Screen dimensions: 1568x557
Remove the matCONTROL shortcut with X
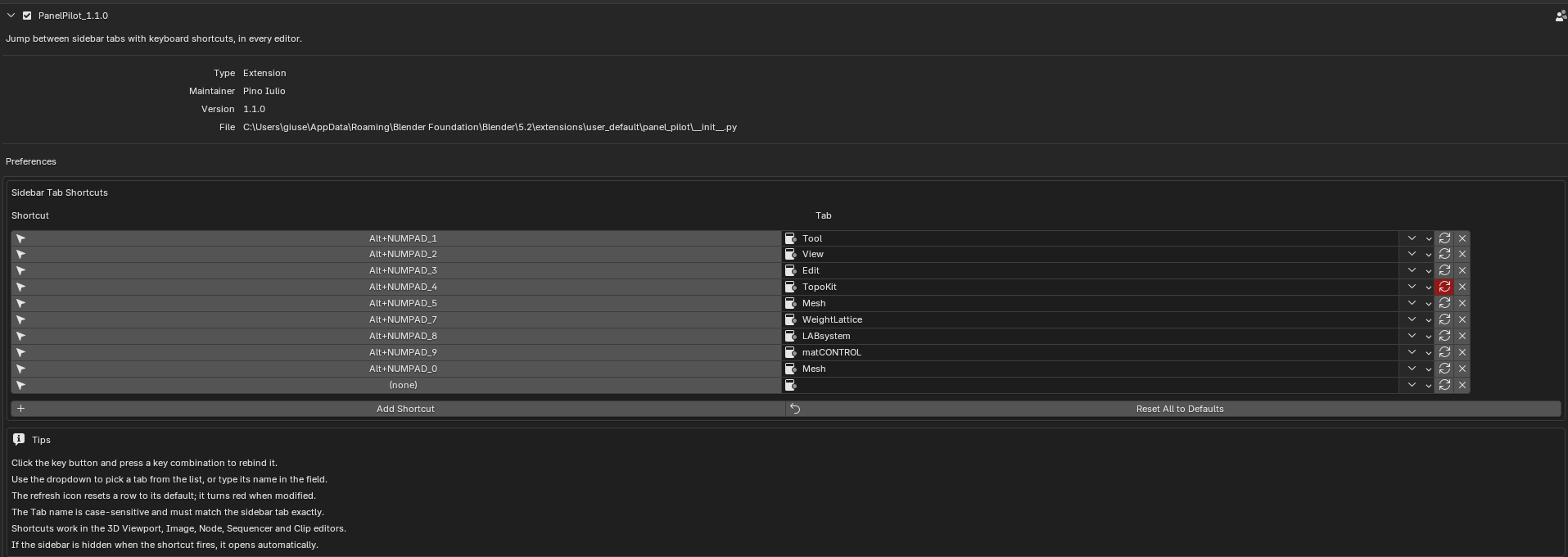click(x=1462, y=352)
